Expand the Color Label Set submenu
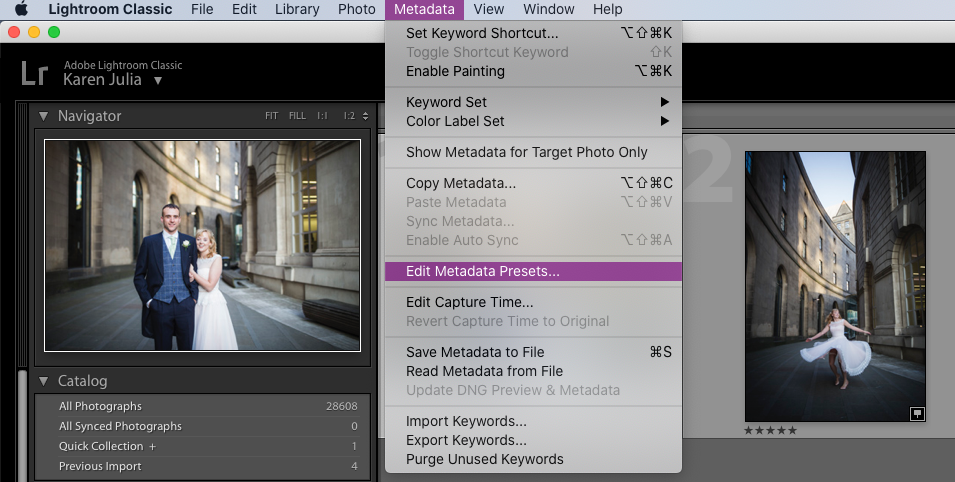Viewport: 955px width, 482px height. [533, 121]
